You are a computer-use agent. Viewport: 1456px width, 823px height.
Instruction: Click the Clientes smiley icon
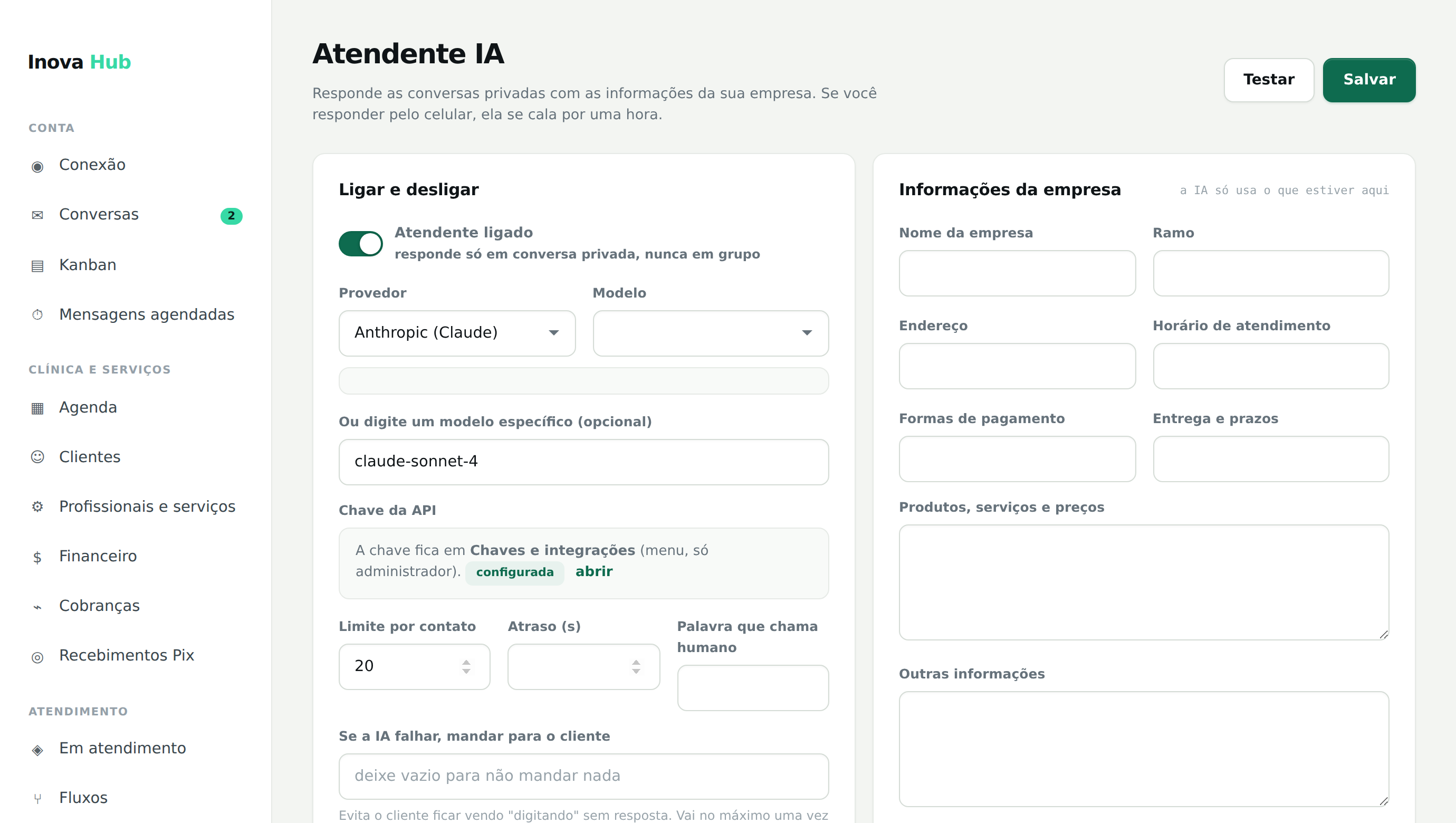[37, 457]
